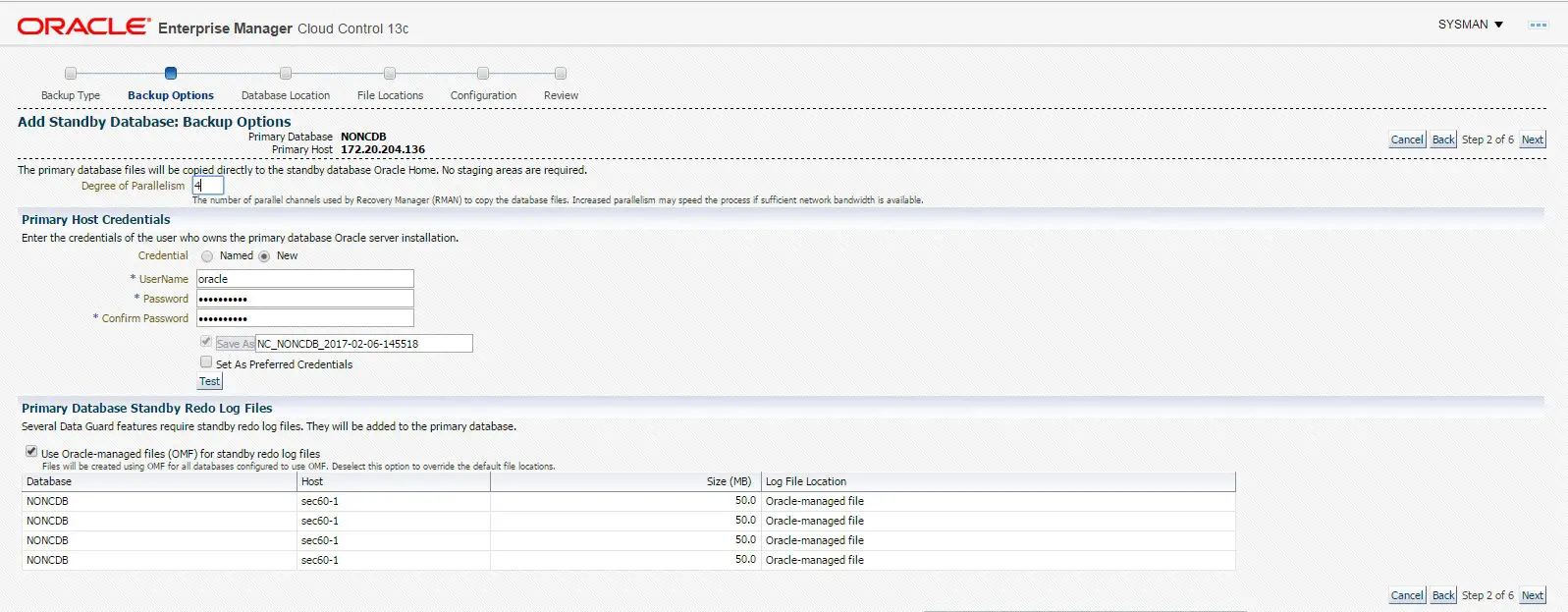Click the UserName input field
This screenshot has height=612, width=1568.
[x=305, y=279]
